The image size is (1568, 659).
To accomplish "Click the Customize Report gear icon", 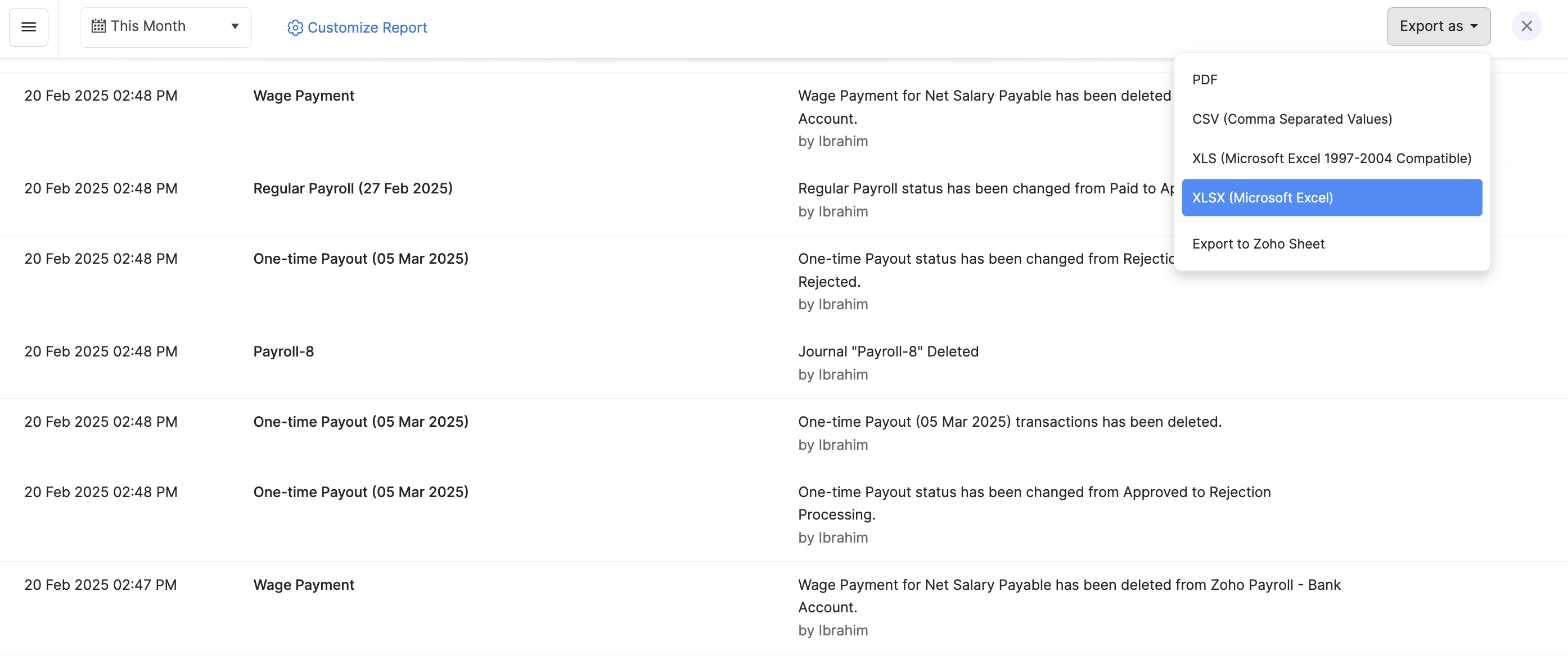I will pyautogui.click(x=295, y=28).
